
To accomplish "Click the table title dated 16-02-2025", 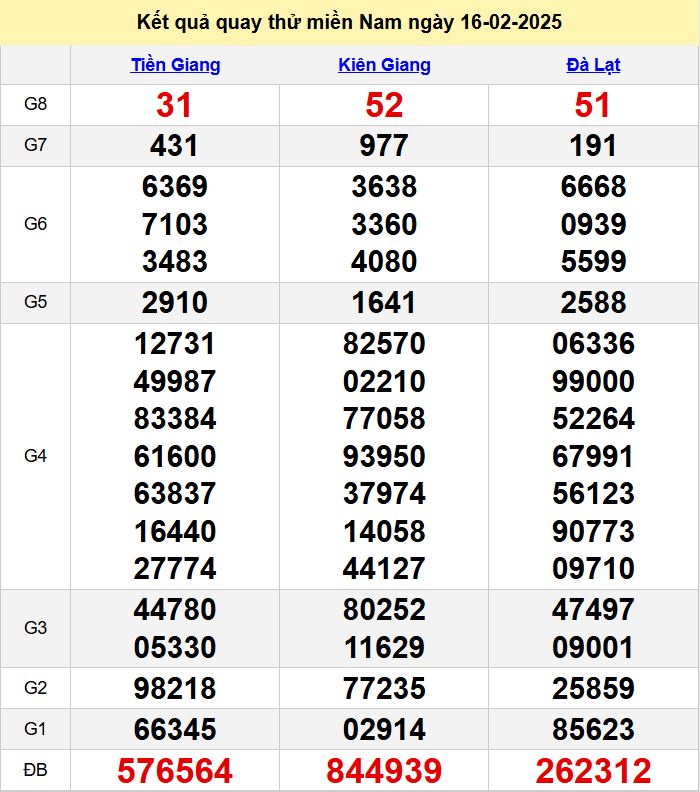I will coord(349,22).
